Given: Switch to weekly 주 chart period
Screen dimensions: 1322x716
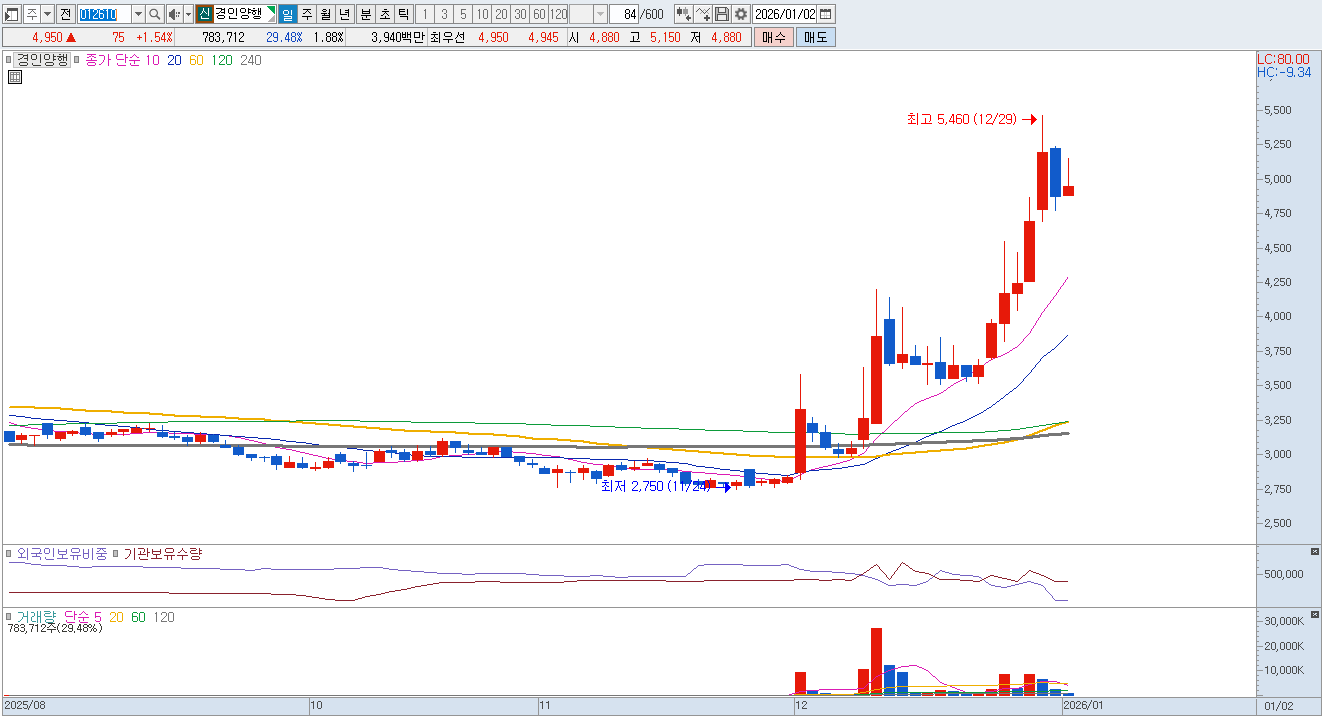Looking at the screenshot, I should [x=307, y=14].
